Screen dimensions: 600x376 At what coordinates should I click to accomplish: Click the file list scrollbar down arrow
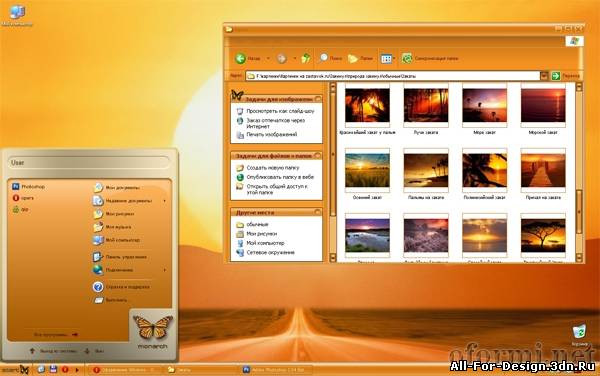coord(579,257)
